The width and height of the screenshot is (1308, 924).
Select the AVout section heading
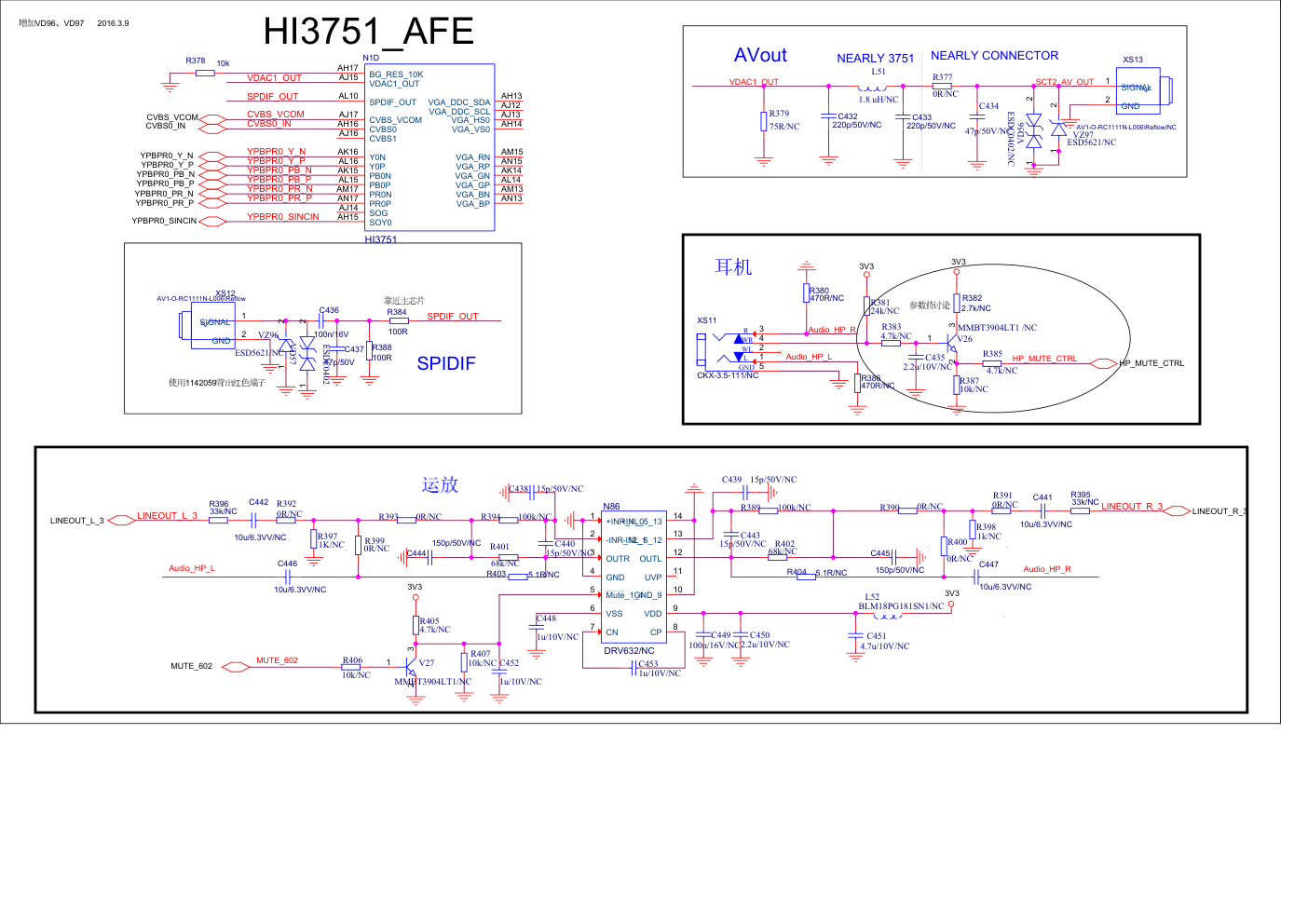click(x=760, y=56)
